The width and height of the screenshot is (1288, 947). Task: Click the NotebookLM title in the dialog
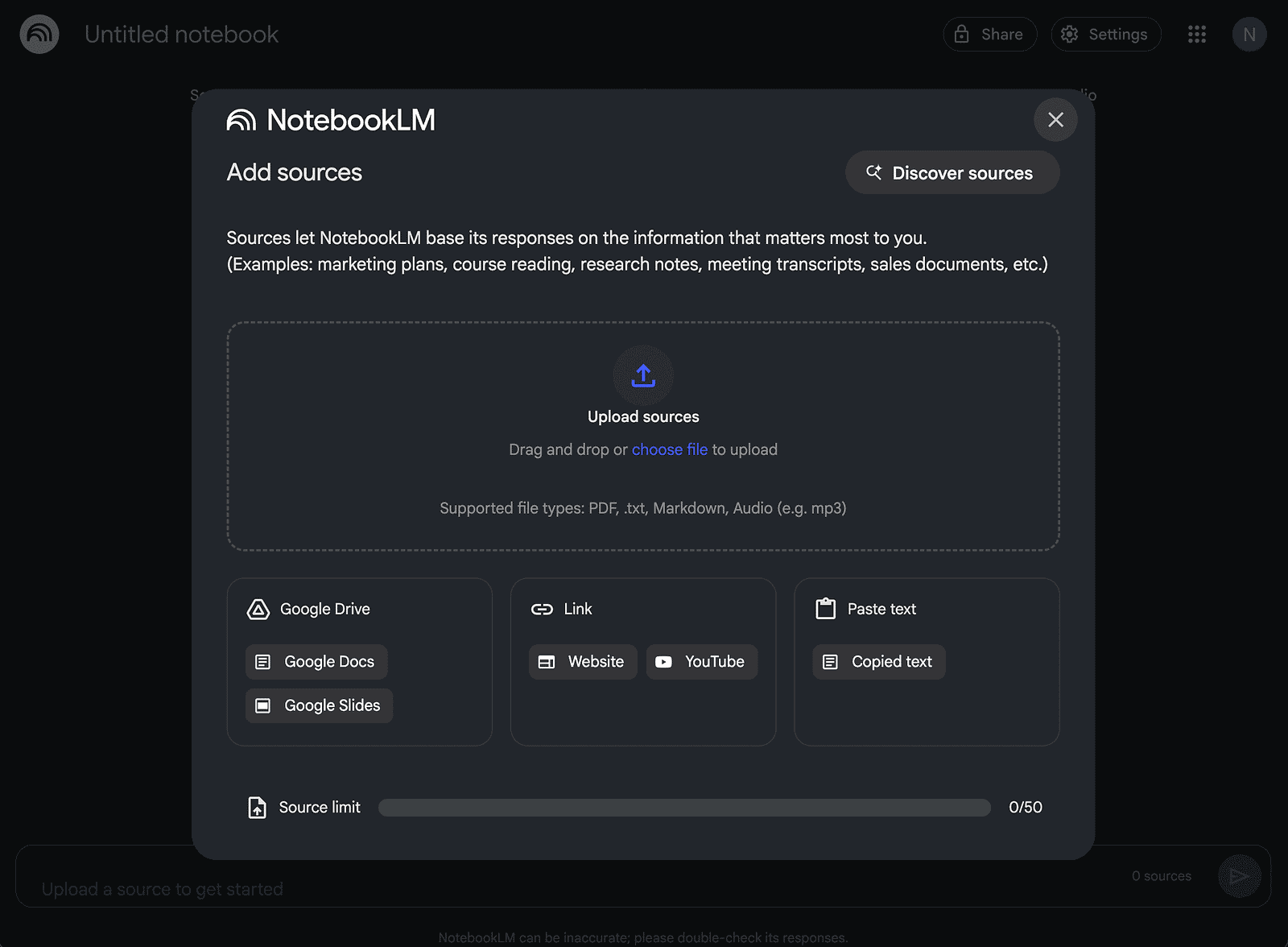pyautogui.click(x=351, y=120)
